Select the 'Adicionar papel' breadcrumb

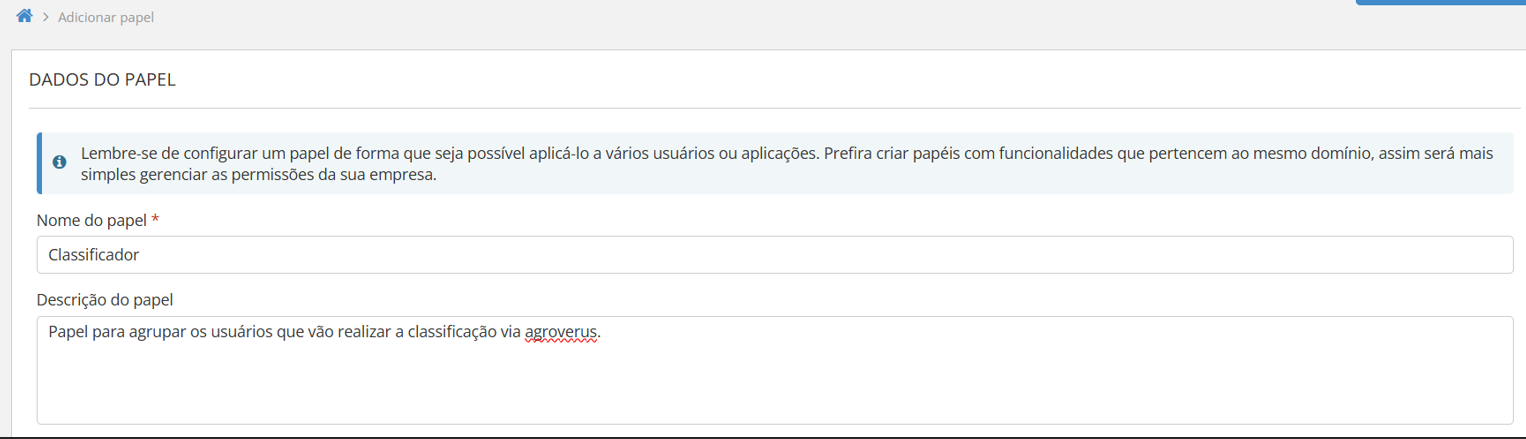pyautogui.click(x=106, y=18)
